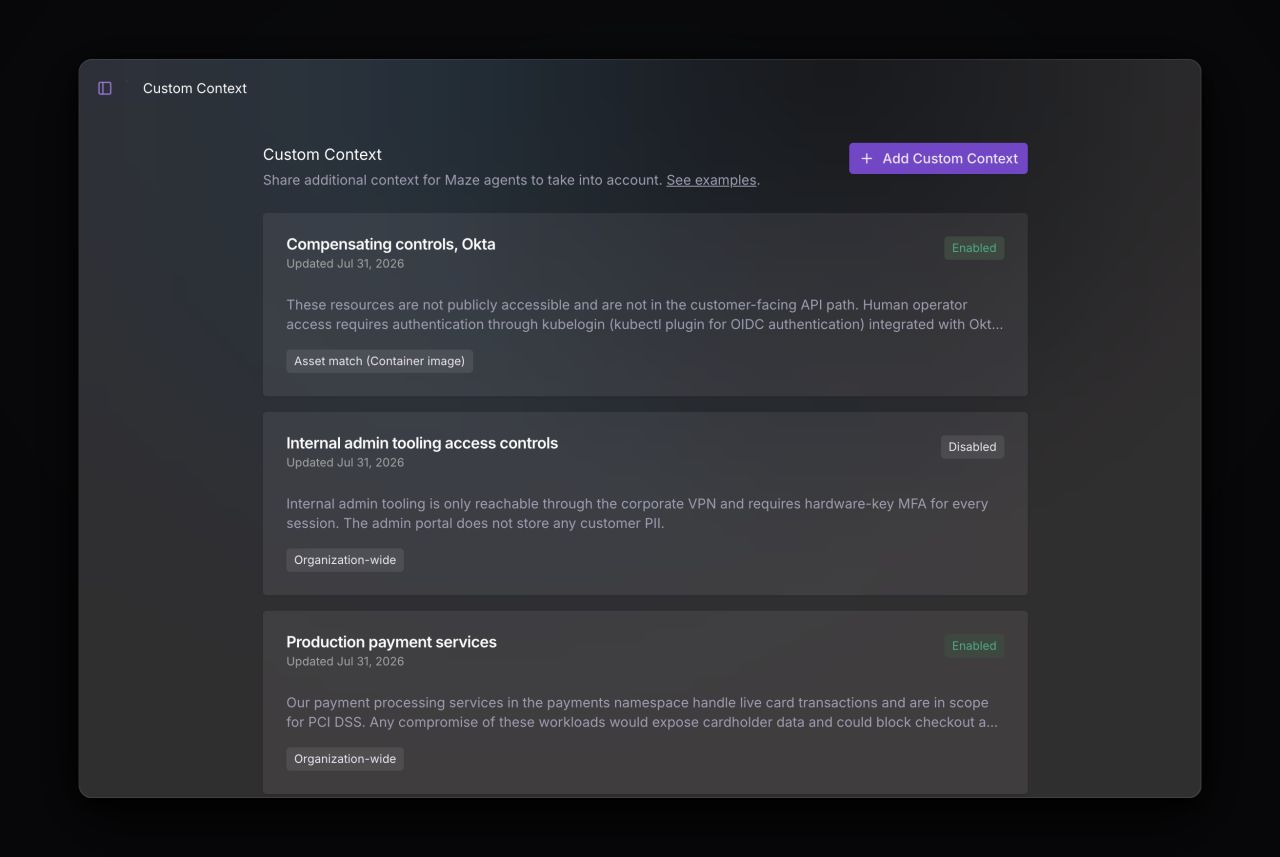Open the Production payment services card title
This screenshot has height=857, width=1280.
pyautogui.click(x=391, y=642)
